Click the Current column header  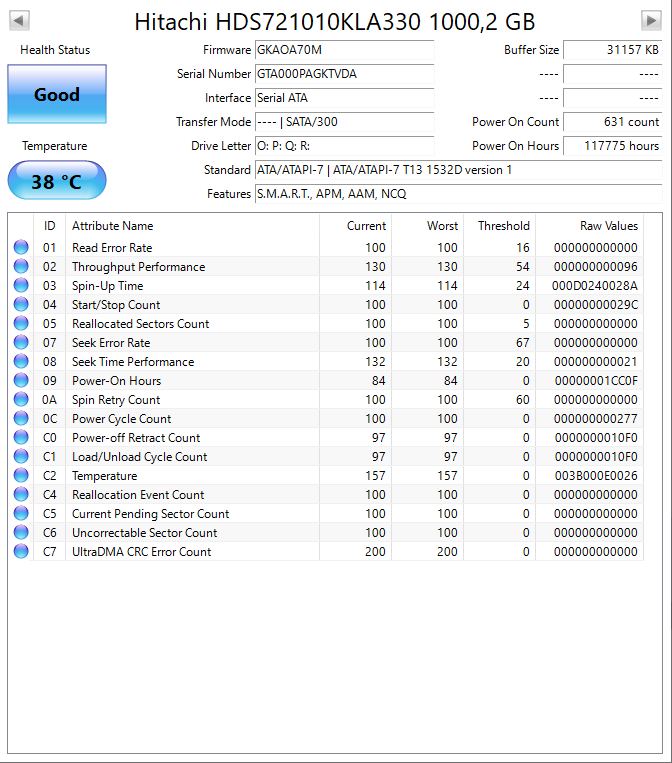point(356,226)
